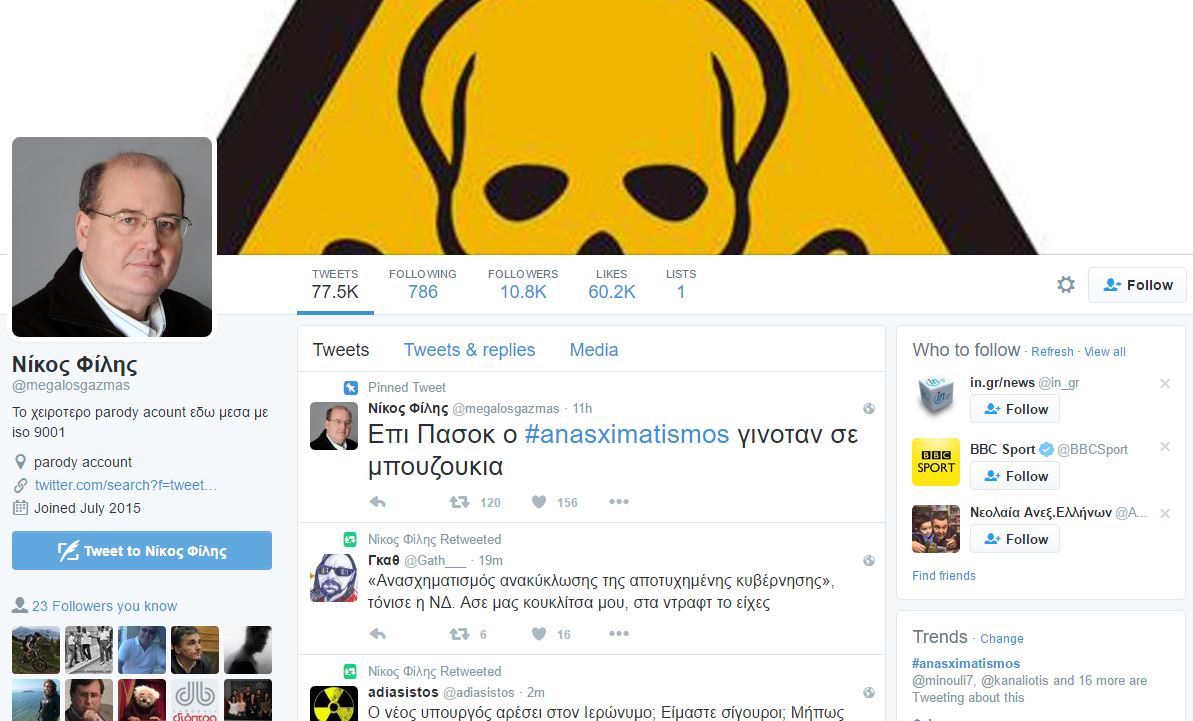
Task: Open more options on the pinned tweet
Action: coord(619,502)
